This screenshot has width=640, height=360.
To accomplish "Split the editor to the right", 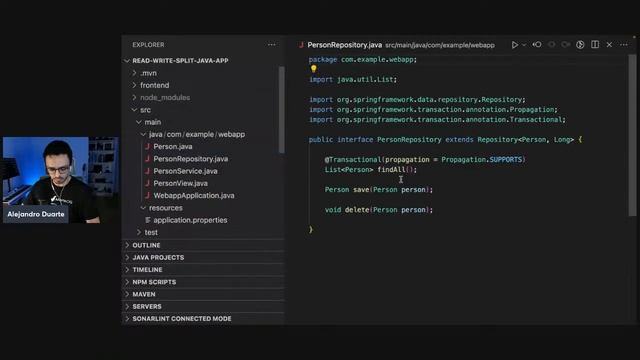I will (x=595, y=45).
